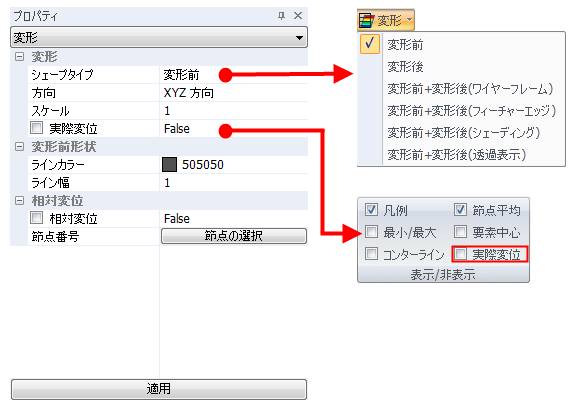Viewport: 573px width, 412px height.
Task: Close the プロパティ panel
Action: 298,16
